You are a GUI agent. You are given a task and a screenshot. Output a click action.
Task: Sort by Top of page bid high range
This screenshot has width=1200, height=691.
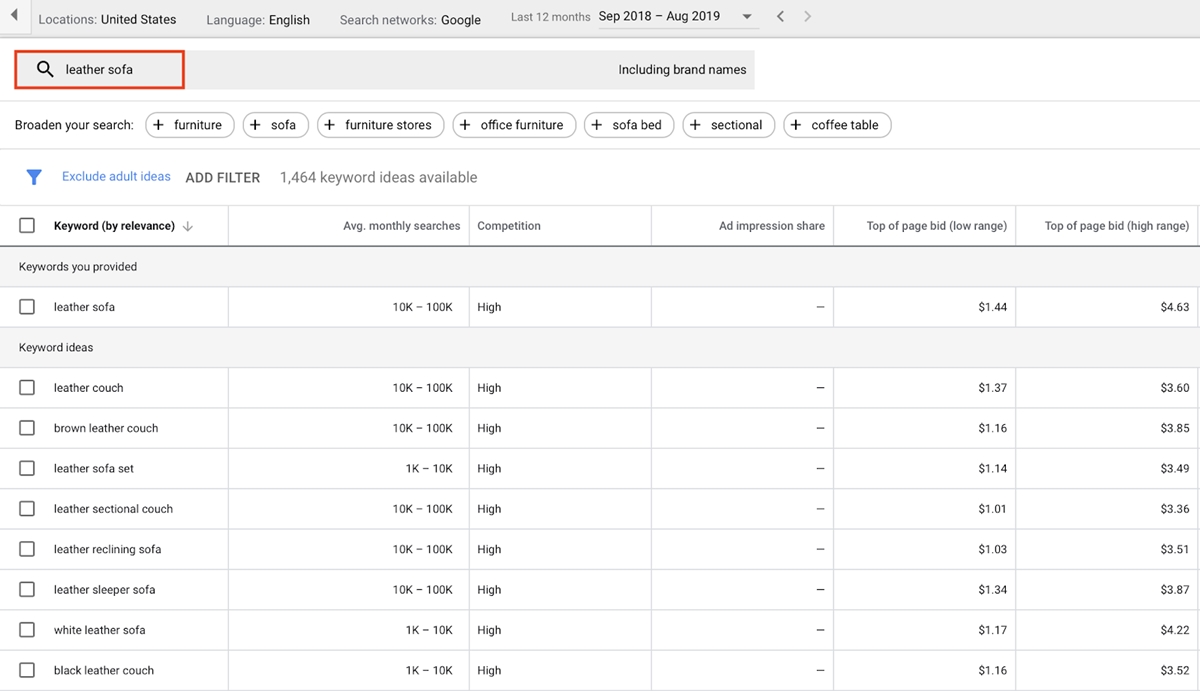click(x=1117, y=226)
